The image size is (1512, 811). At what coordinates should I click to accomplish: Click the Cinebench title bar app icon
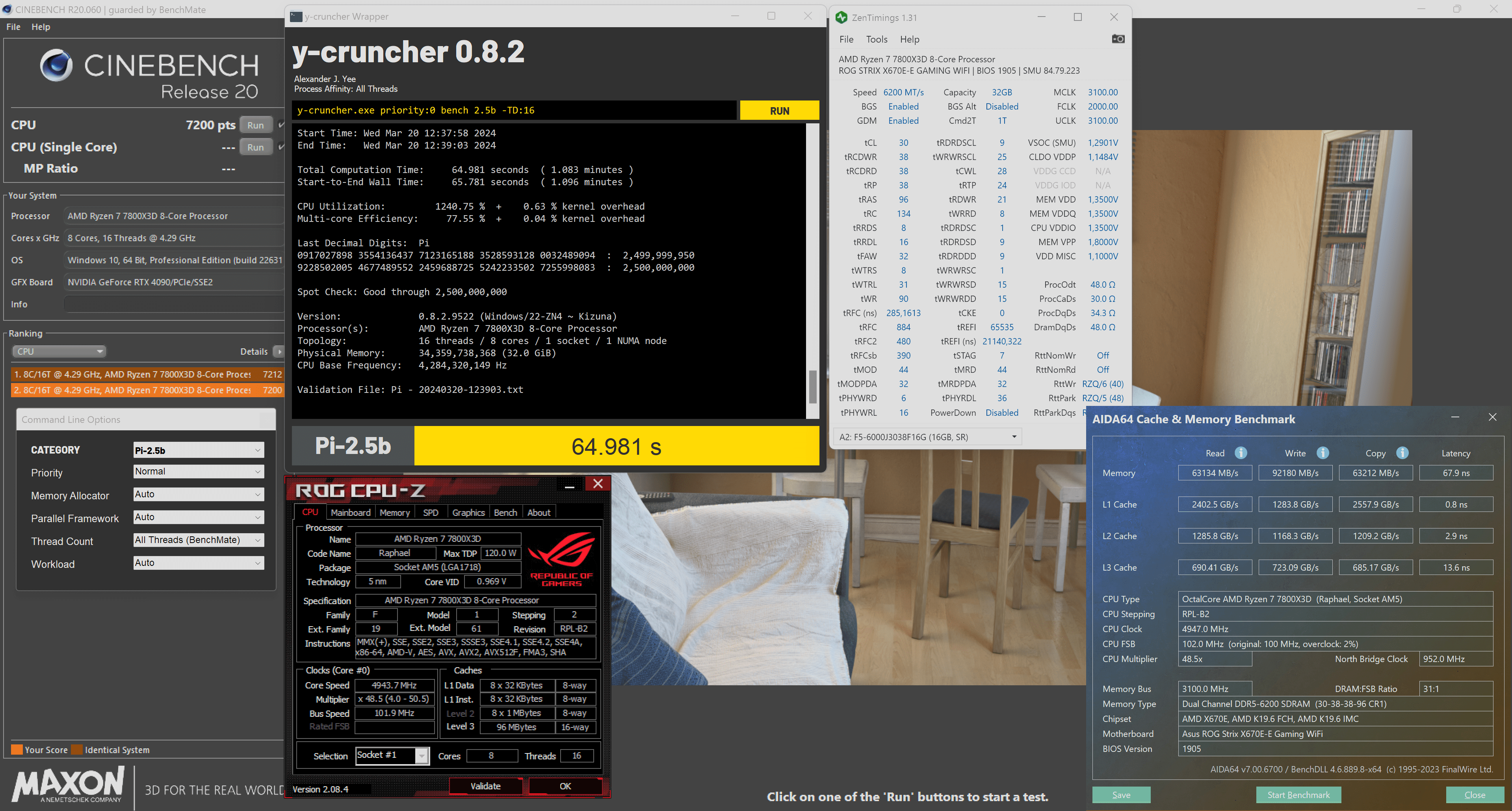(x=7, y=9)
